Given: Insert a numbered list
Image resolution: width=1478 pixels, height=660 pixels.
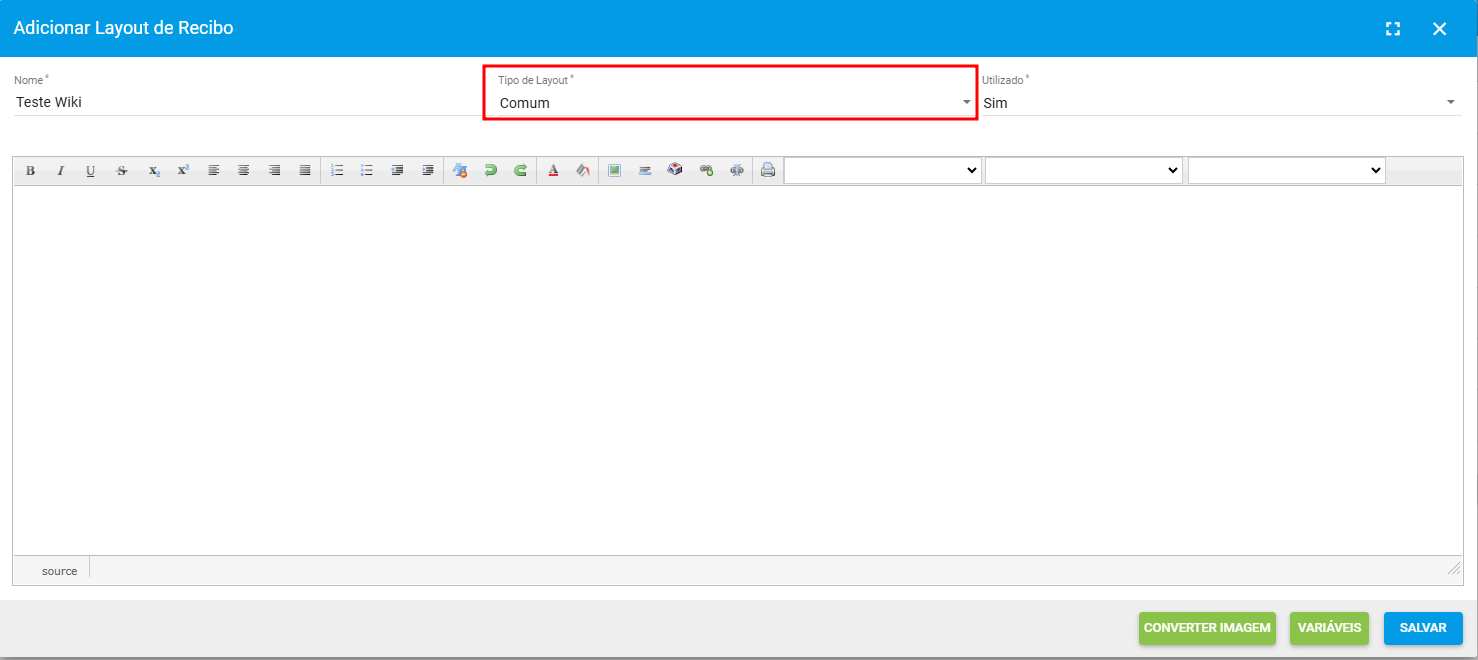Looking at the screenshot, I should tap(337, 171).
